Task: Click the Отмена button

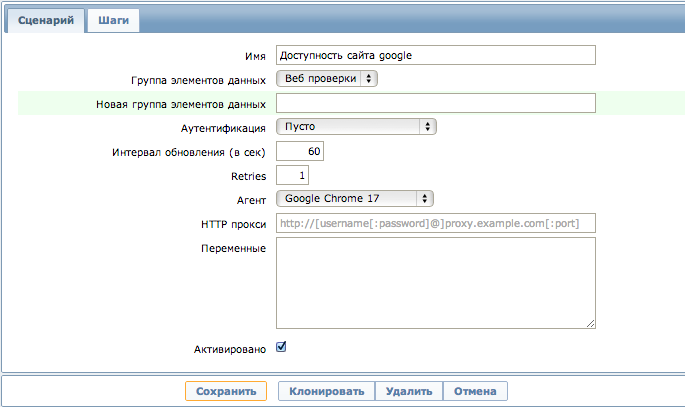Action: point(475,391)
